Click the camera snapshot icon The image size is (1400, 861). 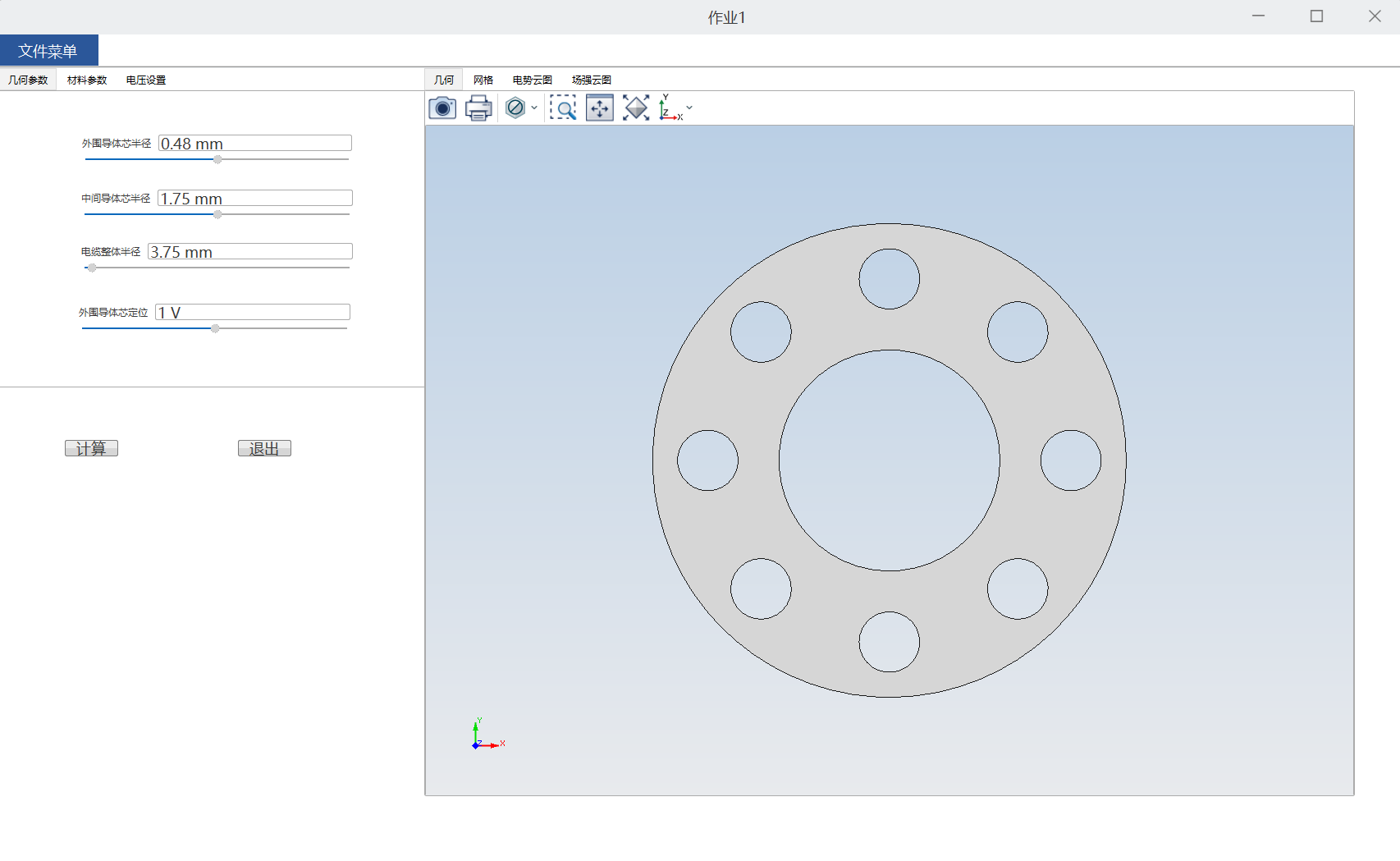[x=442, y=108]
